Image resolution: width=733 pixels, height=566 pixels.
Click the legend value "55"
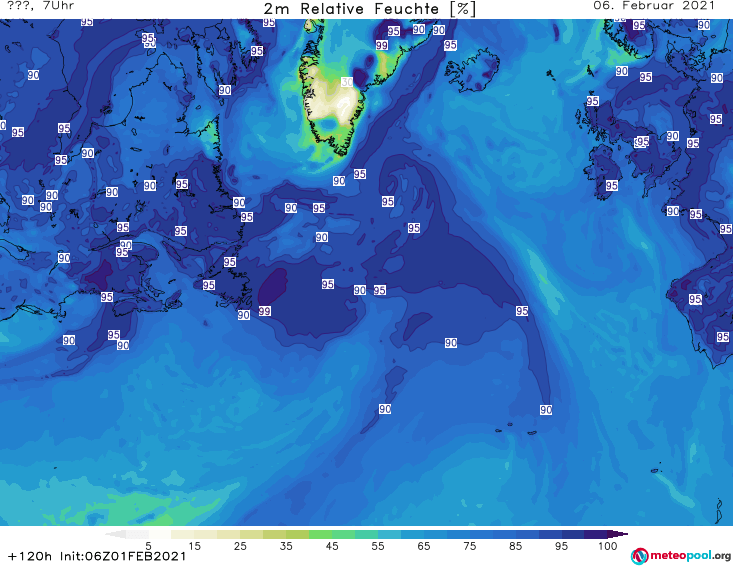click(378, 546)
